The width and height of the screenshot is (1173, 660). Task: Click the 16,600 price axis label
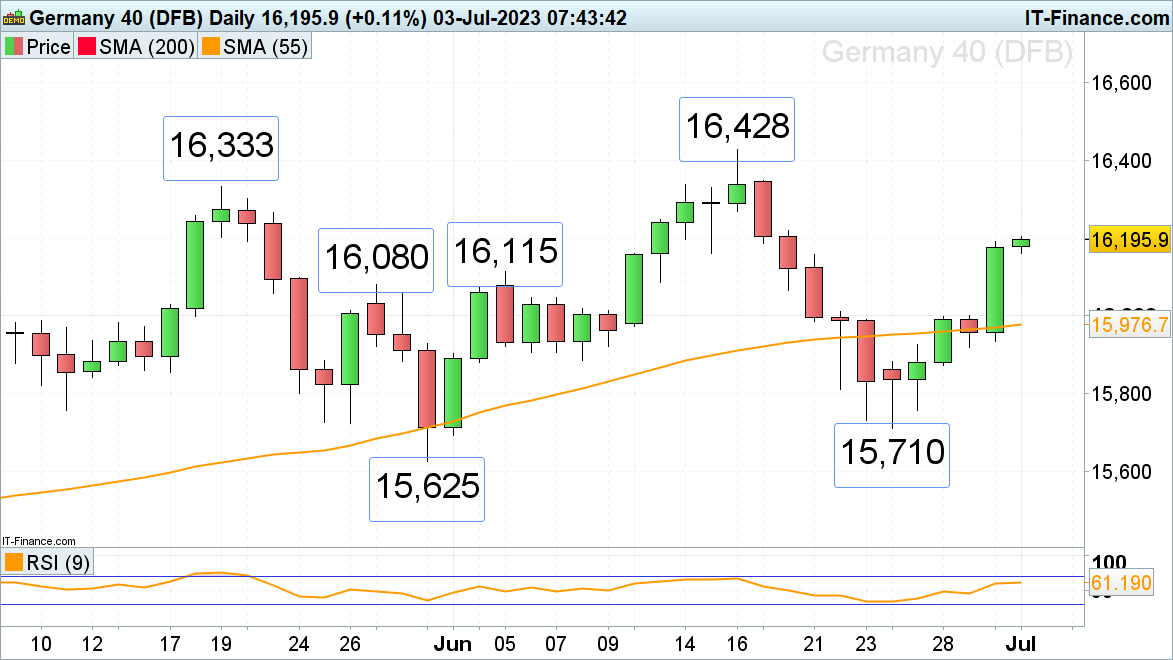coord(1121,83)
